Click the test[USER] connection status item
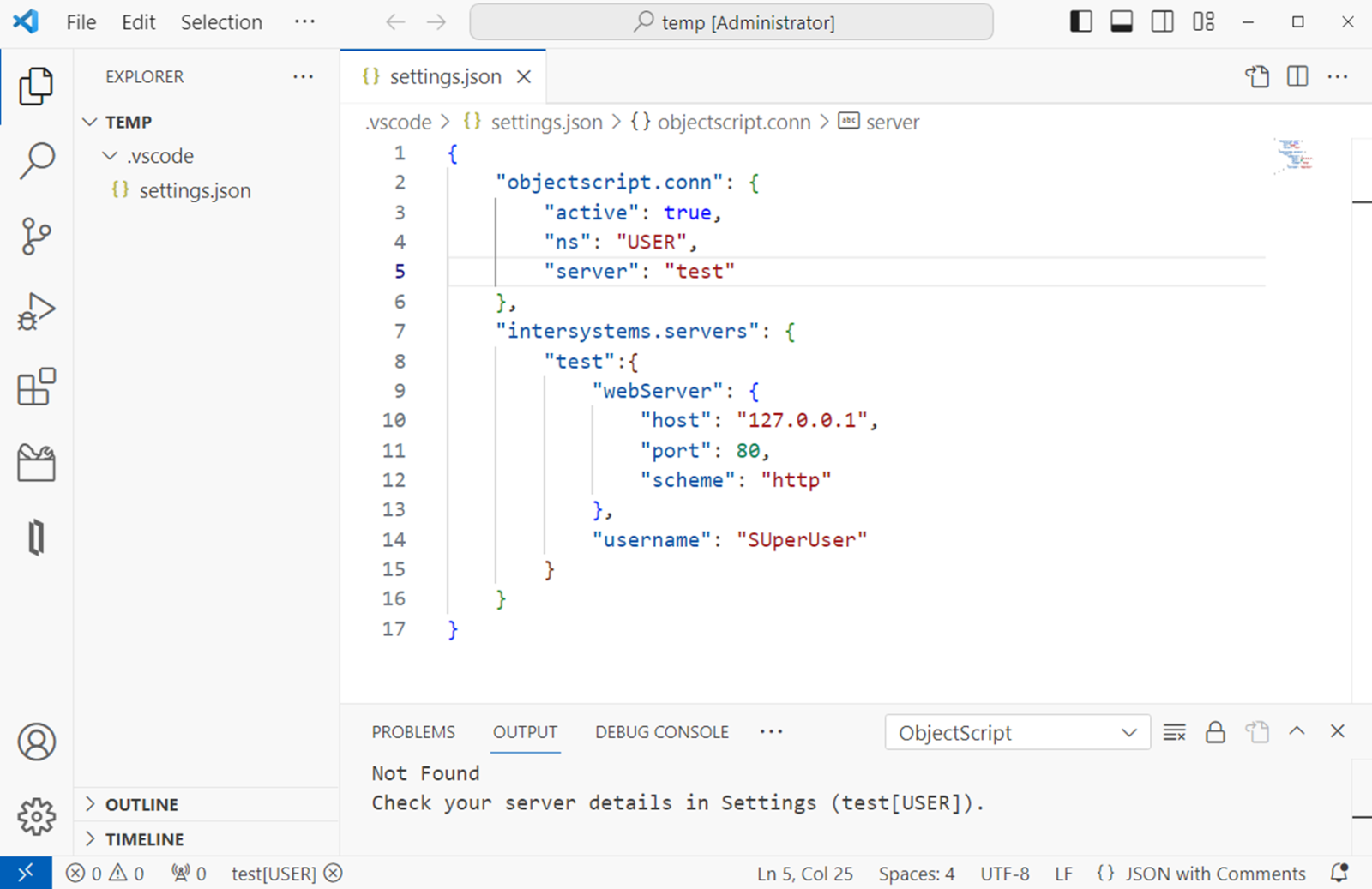 point(274,874)
